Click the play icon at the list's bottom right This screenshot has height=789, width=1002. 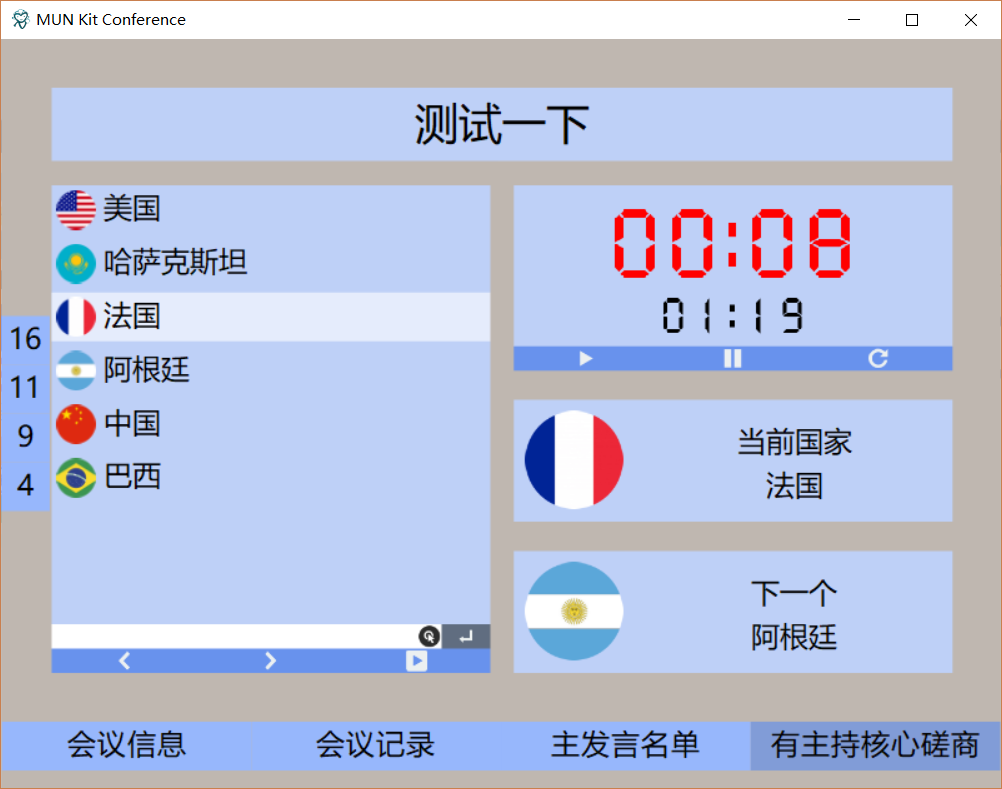(416, 660)
